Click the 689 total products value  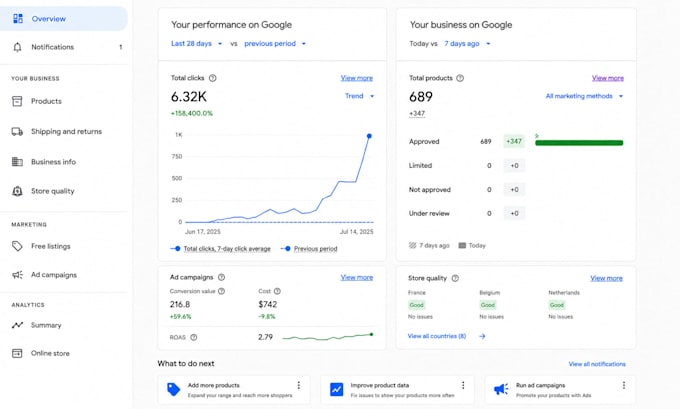point(421,96)
